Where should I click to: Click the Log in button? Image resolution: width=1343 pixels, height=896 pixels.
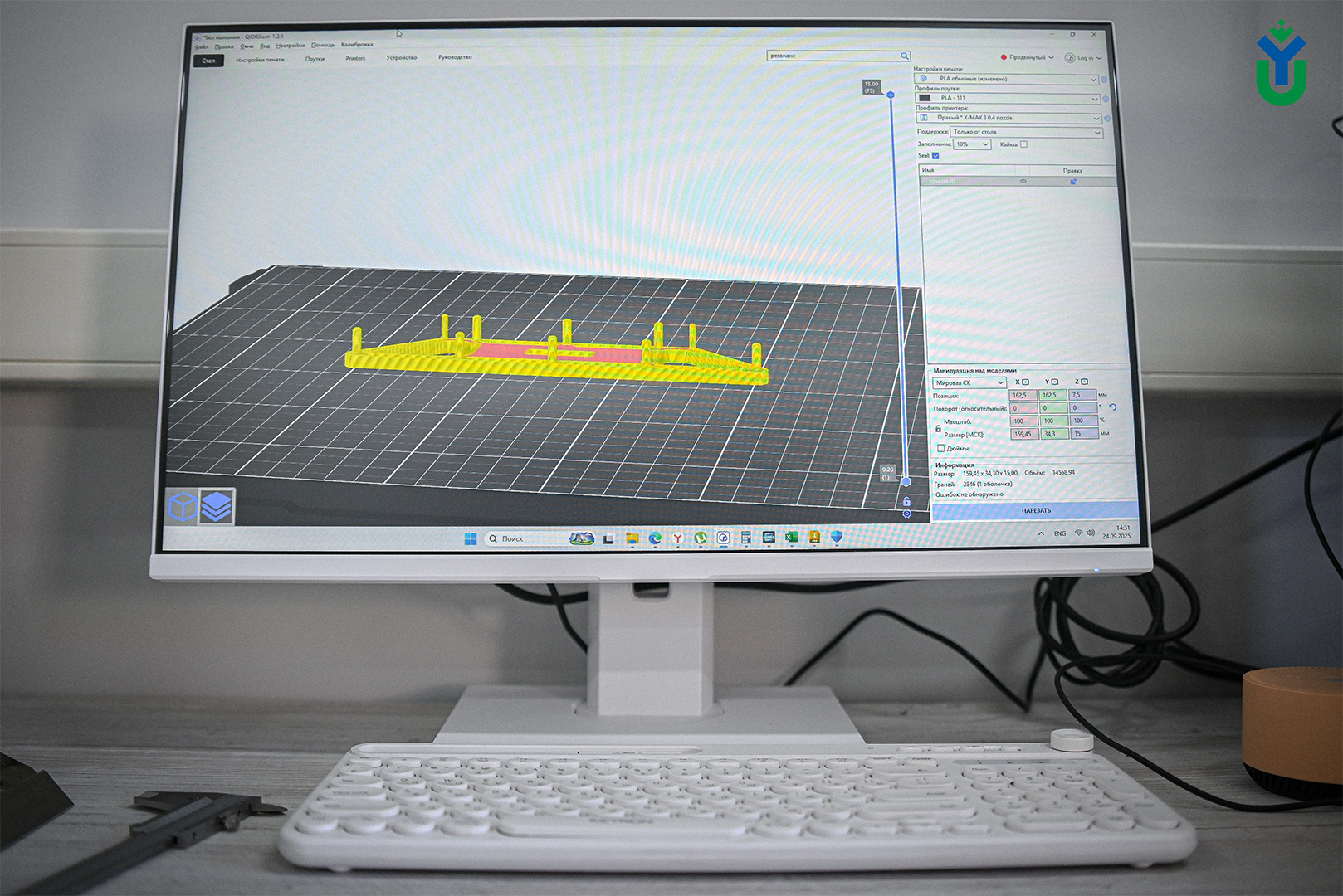tap(1082, 58)
